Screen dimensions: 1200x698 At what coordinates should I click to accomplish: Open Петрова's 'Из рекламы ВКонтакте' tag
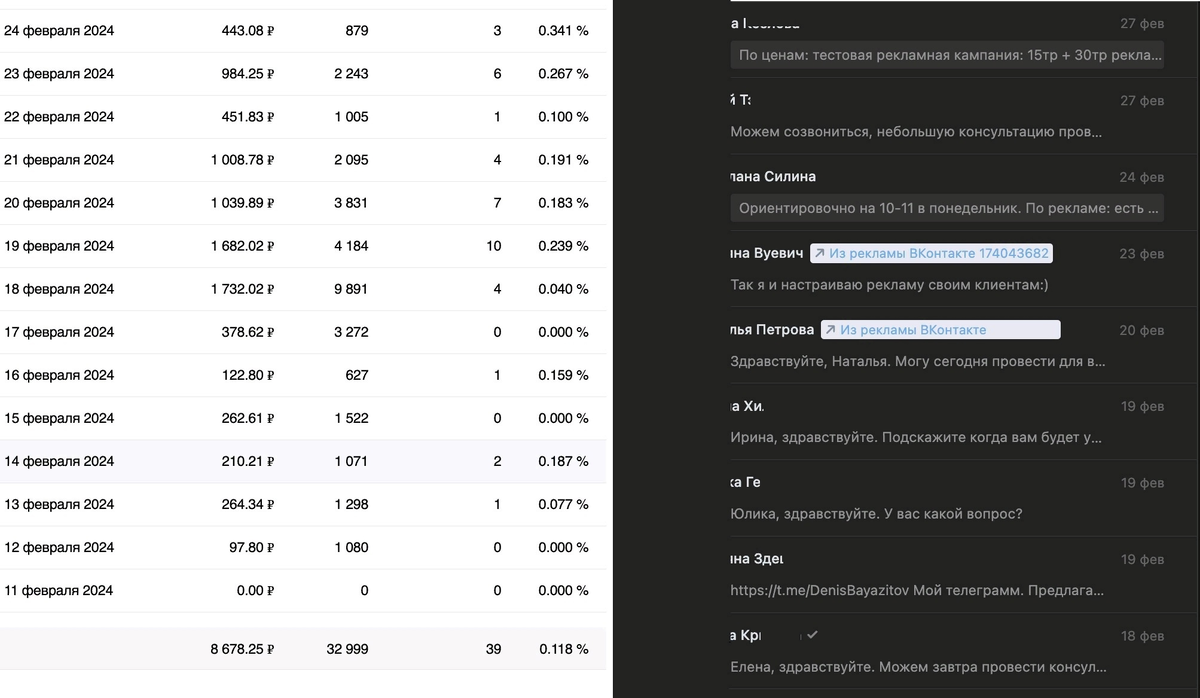click(940, 330)
